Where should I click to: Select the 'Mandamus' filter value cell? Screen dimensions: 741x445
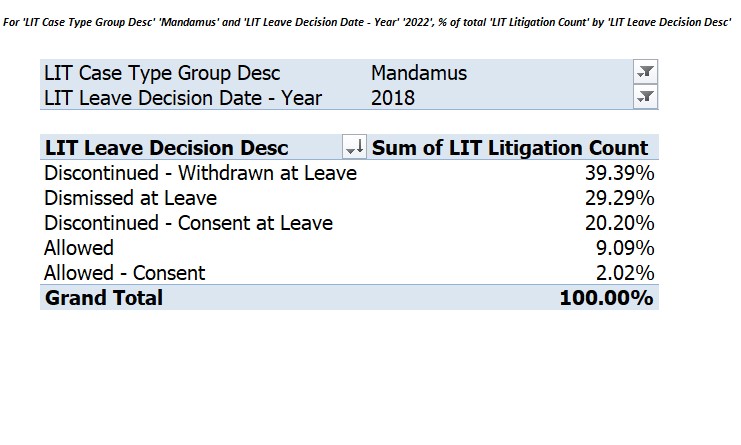click(419, 73)
